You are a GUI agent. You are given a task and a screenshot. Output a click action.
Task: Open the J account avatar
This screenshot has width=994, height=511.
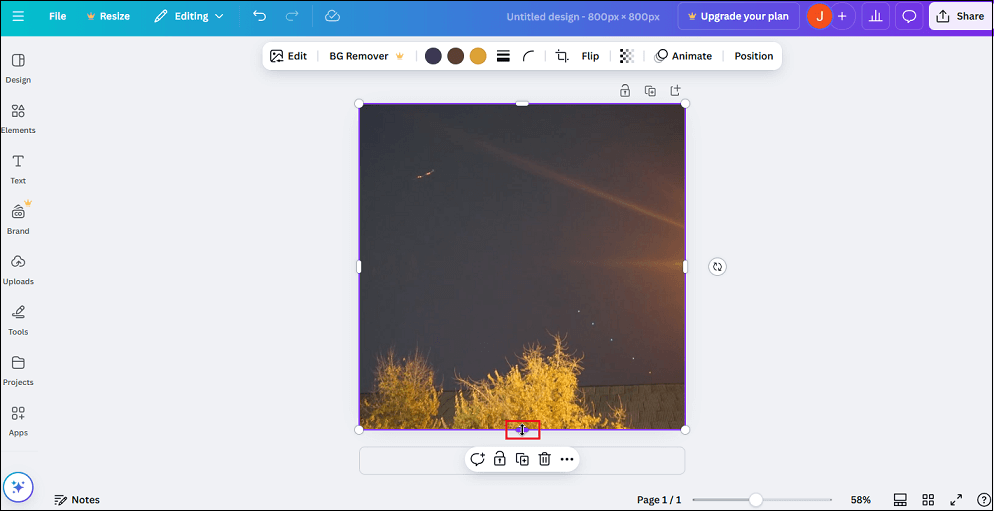[820, 16]
